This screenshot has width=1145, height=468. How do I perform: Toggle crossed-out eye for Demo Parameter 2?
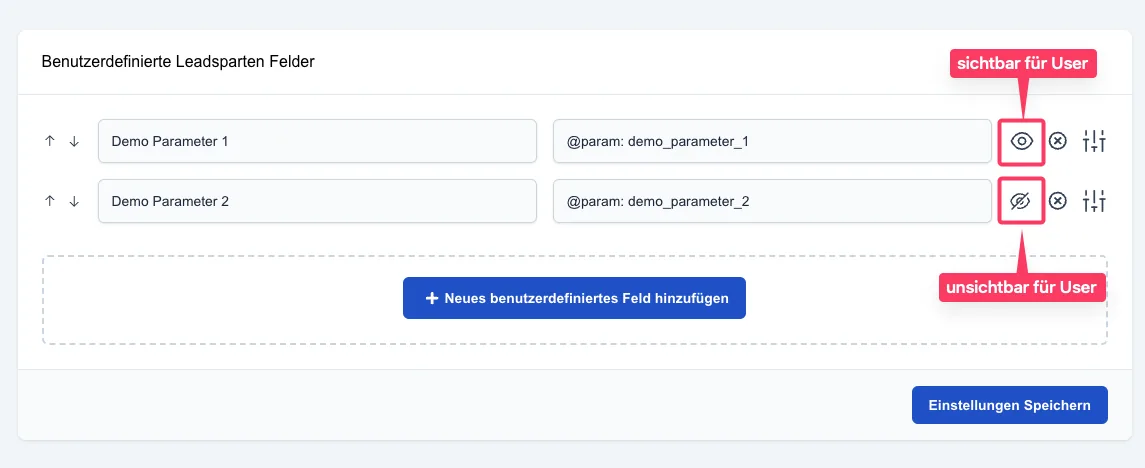[1022, 201]
